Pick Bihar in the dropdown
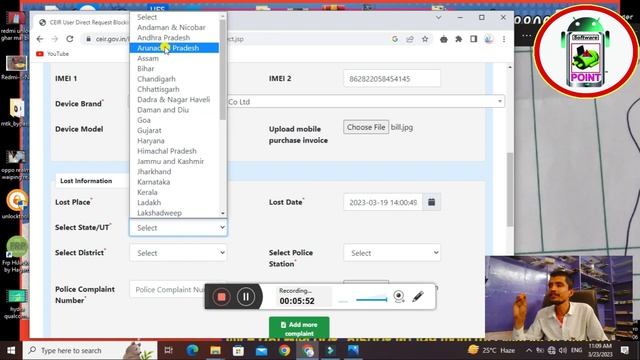Screen dimensions: 640x360 [x=174, y=69]
